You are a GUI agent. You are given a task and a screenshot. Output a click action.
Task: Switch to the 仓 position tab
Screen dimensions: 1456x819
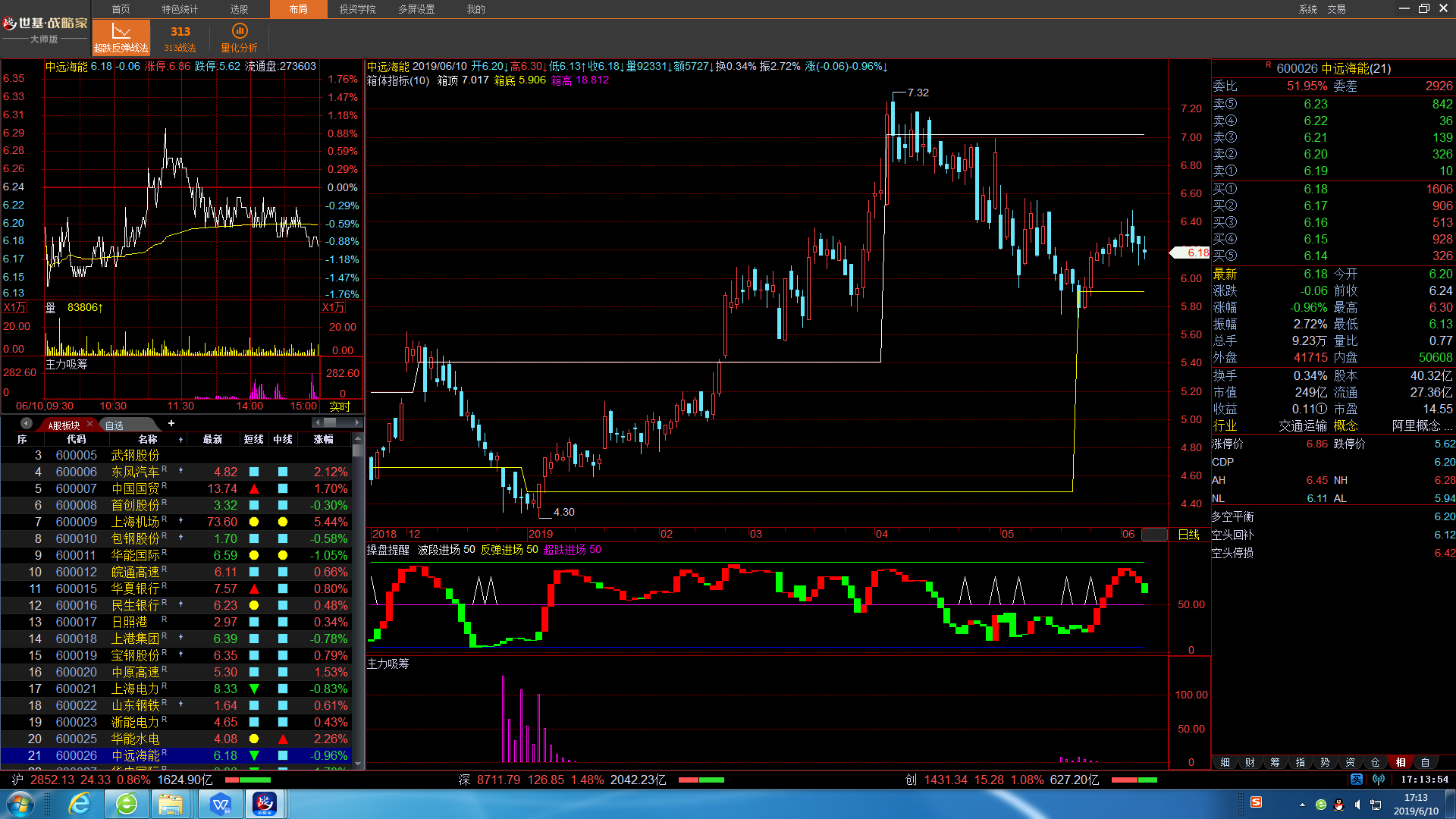point(1375,762)
